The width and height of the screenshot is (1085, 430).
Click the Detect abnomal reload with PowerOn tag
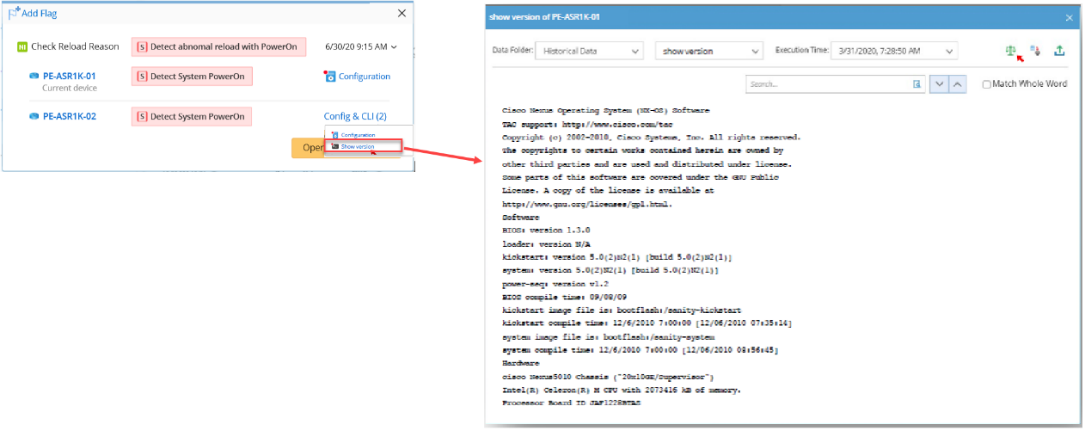(218, 47)
